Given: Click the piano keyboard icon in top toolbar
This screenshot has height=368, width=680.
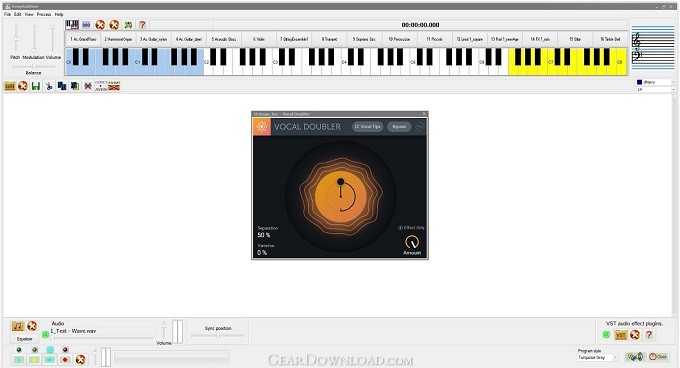Looking at the screenshot, I should coord(72,25).
